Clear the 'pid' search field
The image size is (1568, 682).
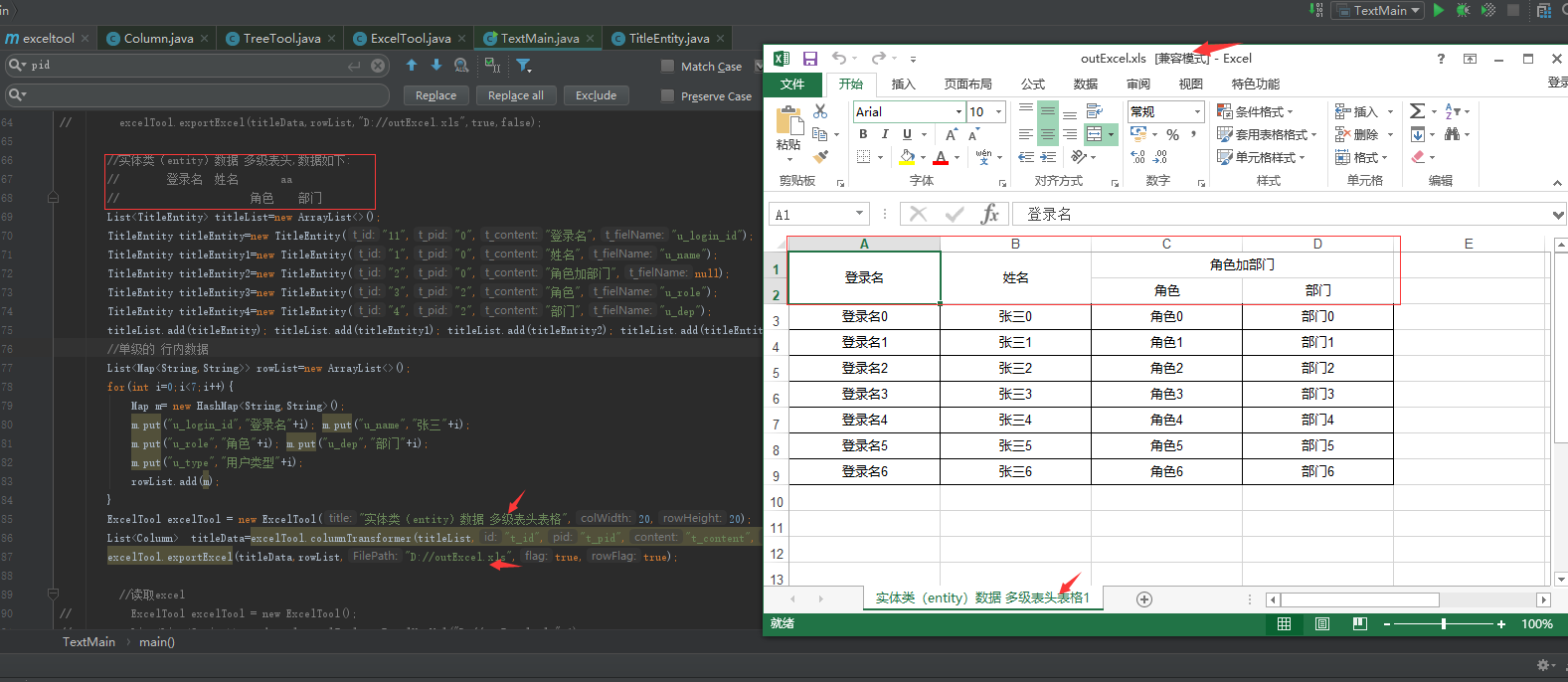point(378,66)
